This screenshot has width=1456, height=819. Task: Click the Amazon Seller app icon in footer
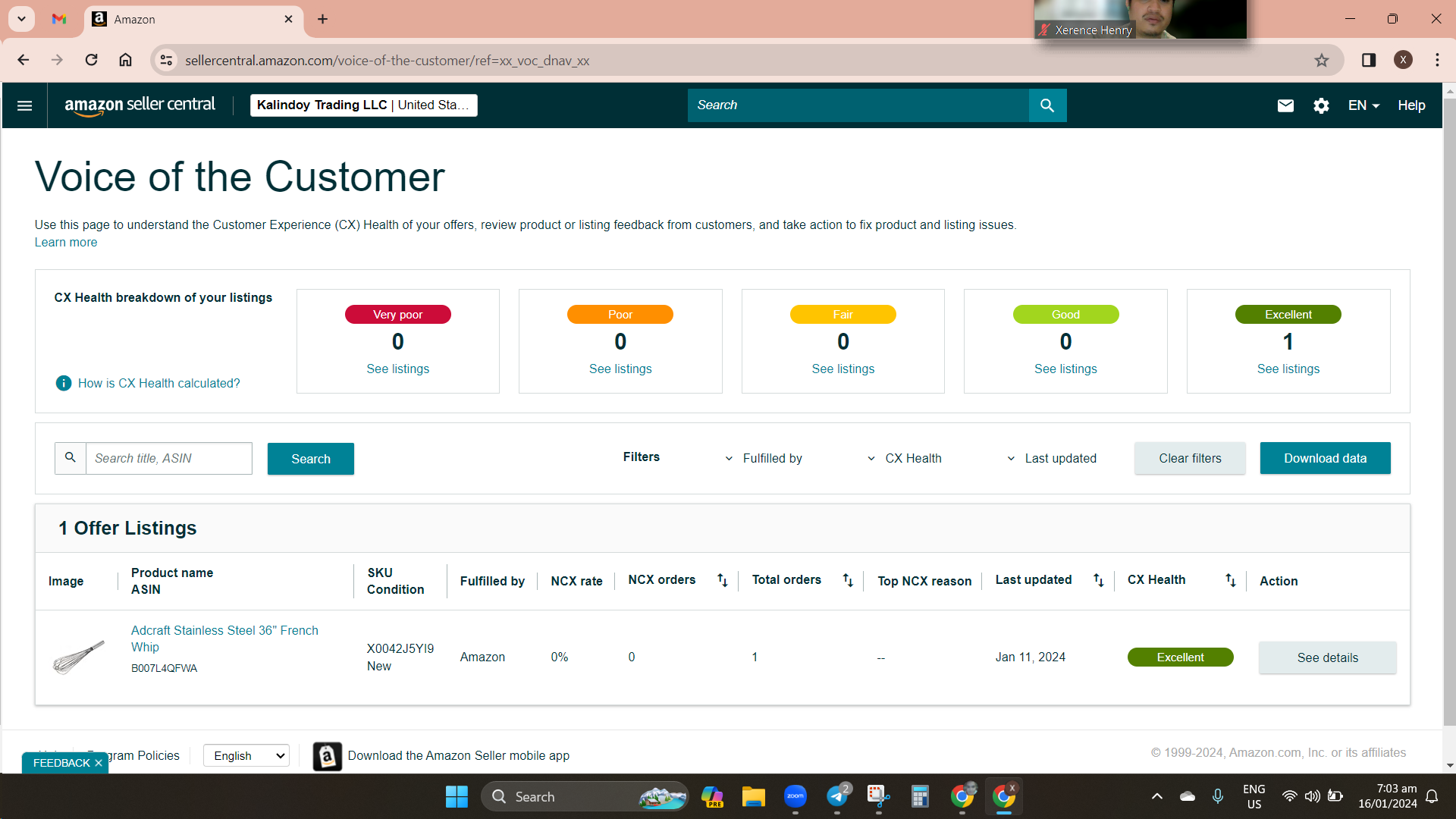(327, 756)
